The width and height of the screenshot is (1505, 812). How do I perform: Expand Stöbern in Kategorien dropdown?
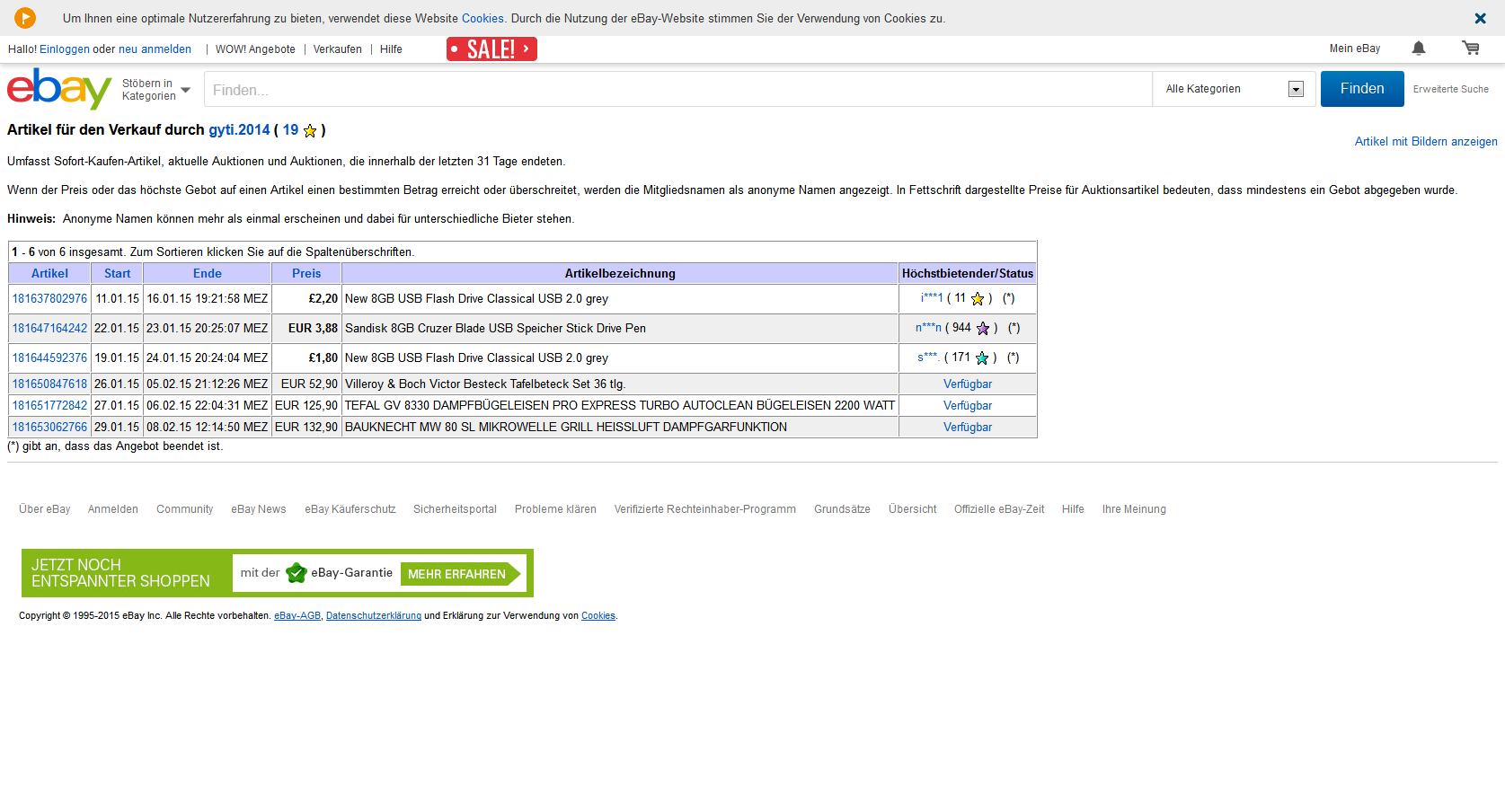click(156, 90)
